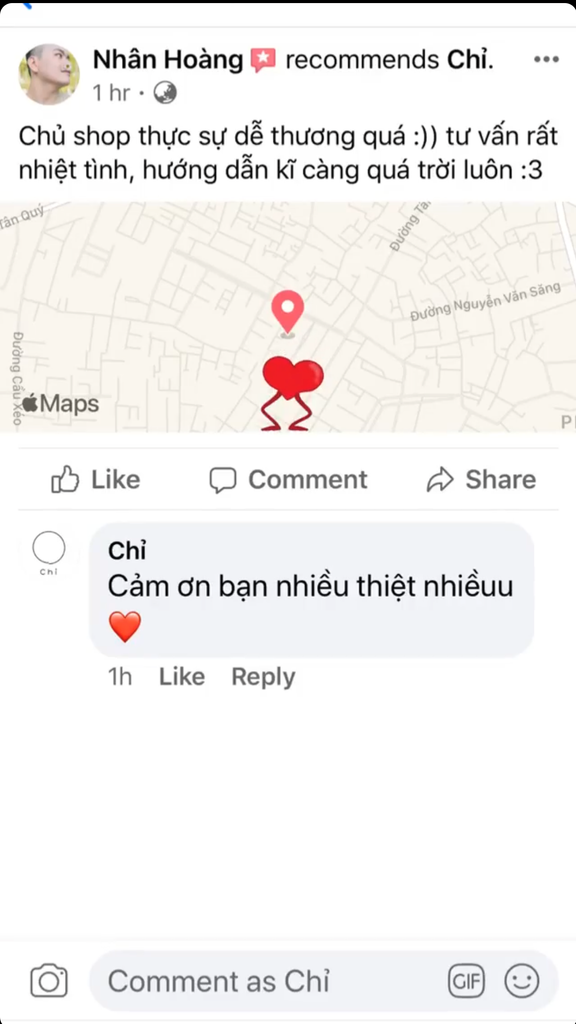576x1024 pixels.
Task: Tap the globe public audience icon
Action: (165, 93)
